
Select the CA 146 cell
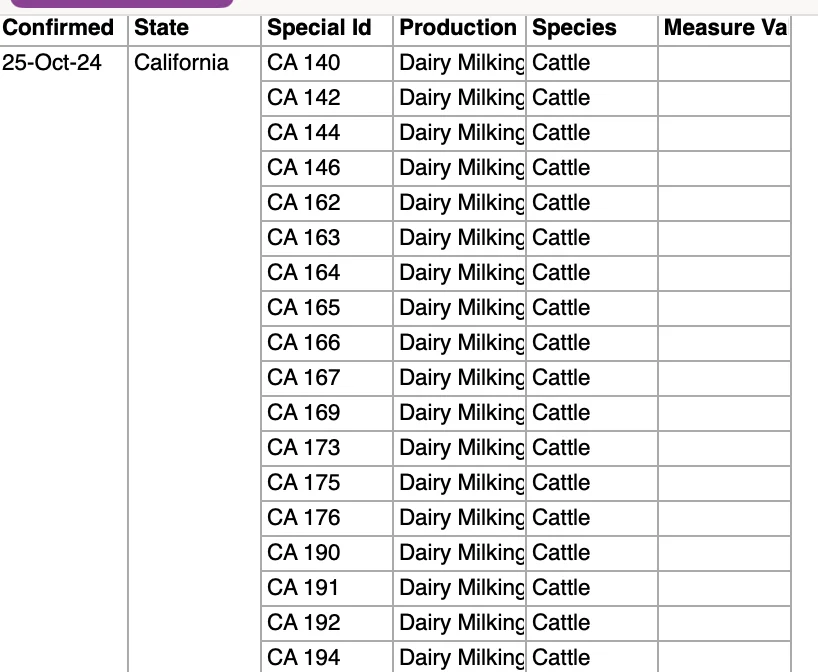327,168
